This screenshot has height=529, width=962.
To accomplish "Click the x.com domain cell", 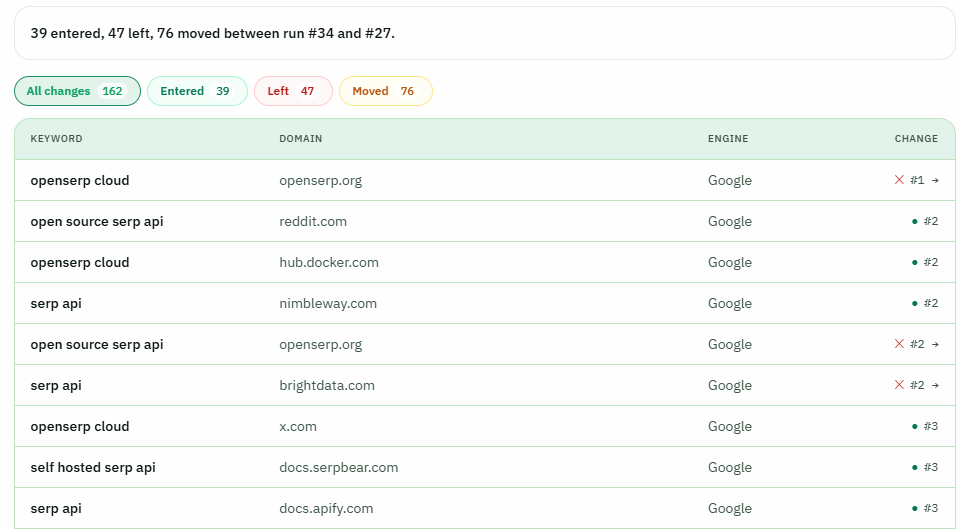I will tap(298, 427).
